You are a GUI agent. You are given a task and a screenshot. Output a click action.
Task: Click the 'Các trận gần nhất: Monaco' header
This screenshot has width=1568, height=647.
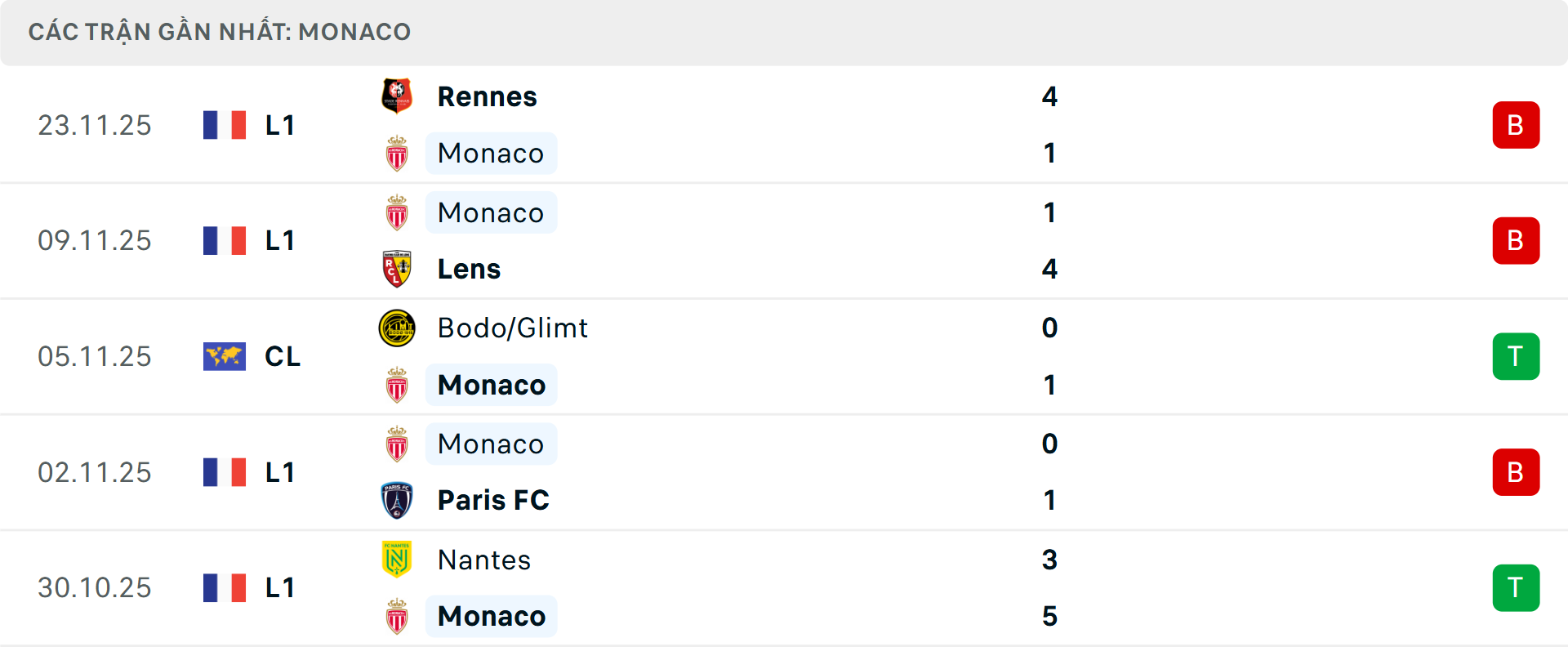click(x=220, y=32)
